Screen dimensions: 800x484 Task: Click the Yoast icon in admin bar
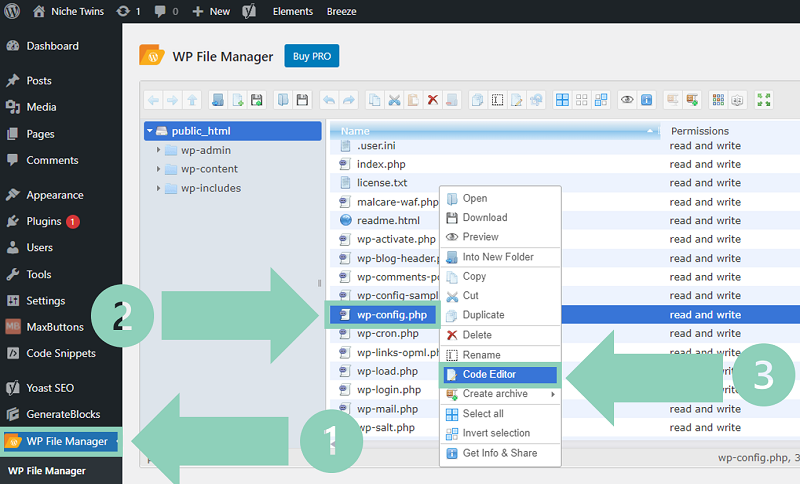[249, 11]
